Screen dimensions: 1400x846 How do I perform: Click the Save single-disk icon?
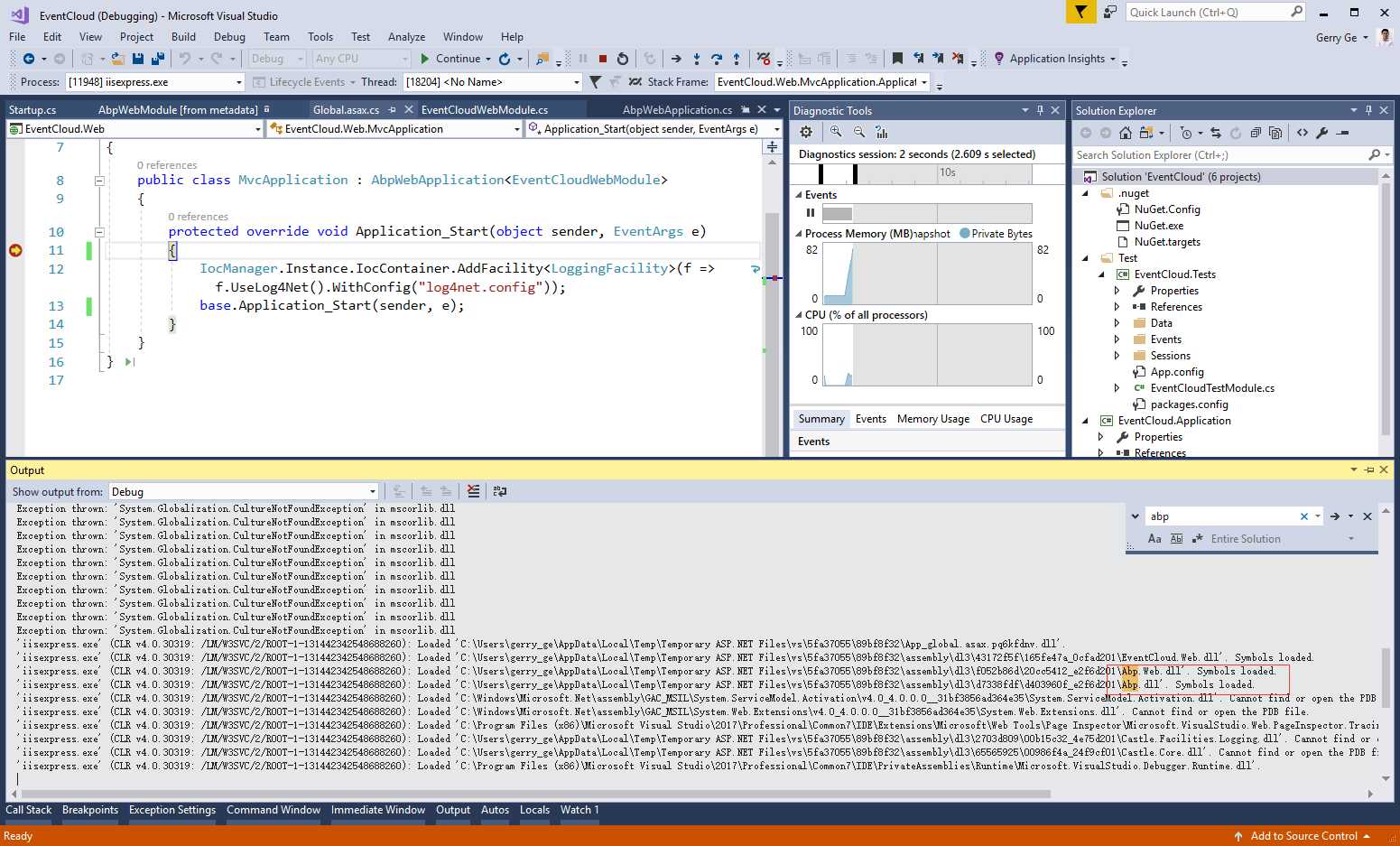click(x=138, y=59)
